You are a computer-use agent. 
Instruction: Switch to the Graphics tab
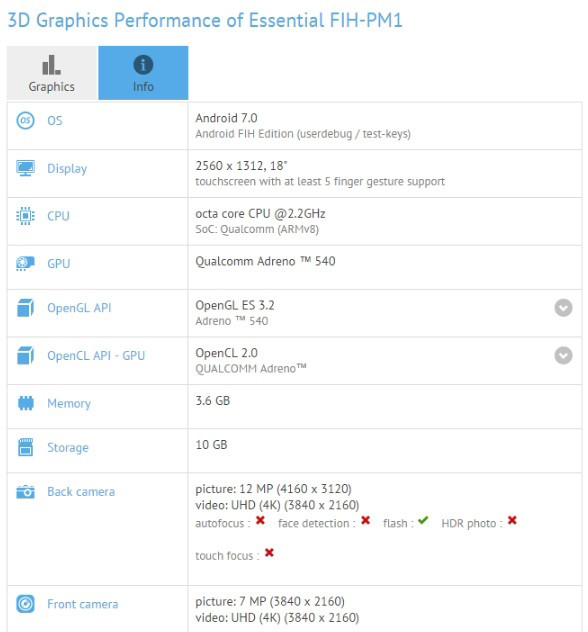click(52, 73)
